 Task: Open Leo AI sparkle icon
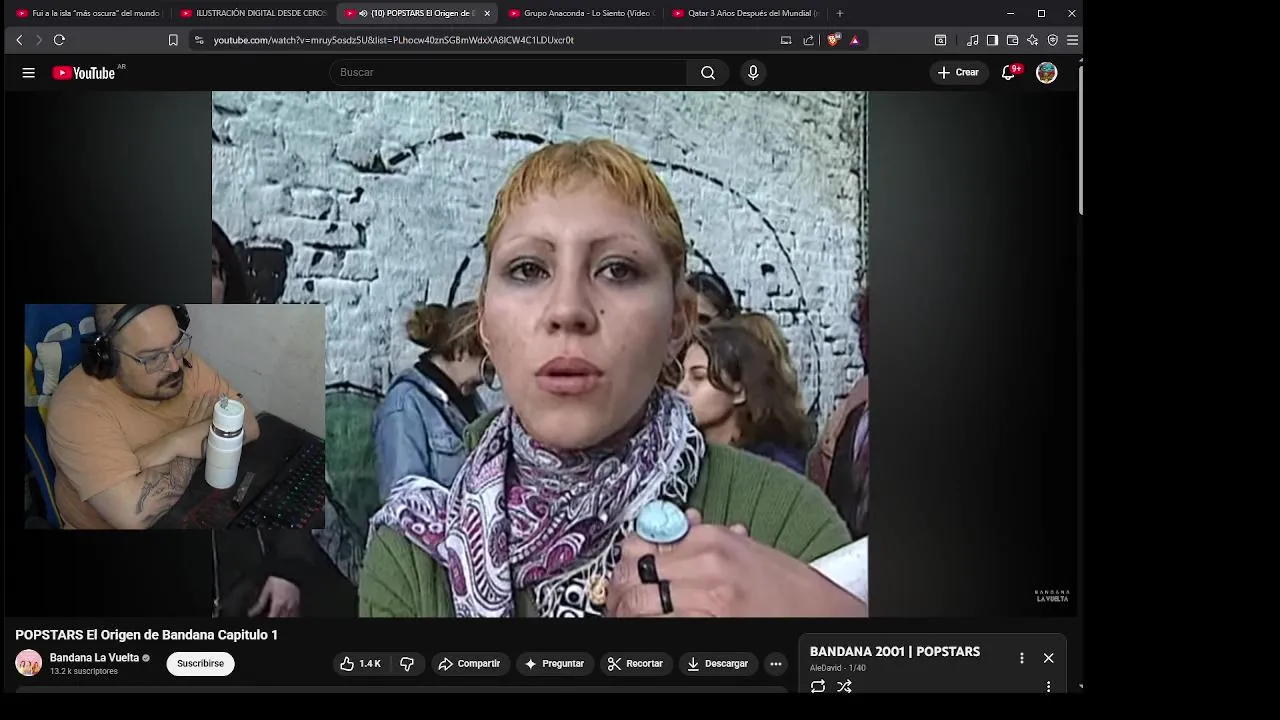coord(1032,40)
